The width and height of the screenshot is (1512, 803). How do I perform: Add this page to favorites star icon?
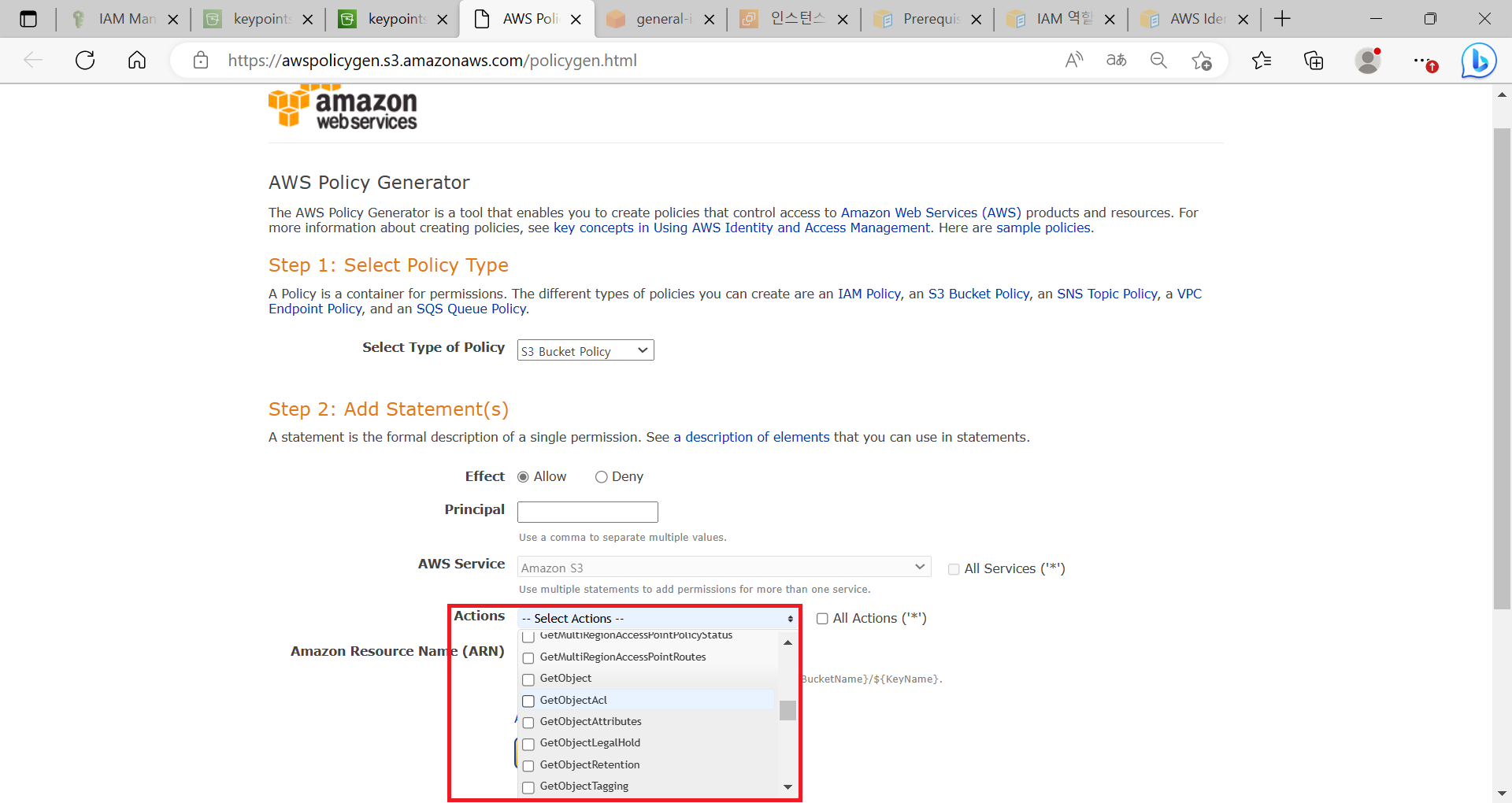pos(1202,60)
